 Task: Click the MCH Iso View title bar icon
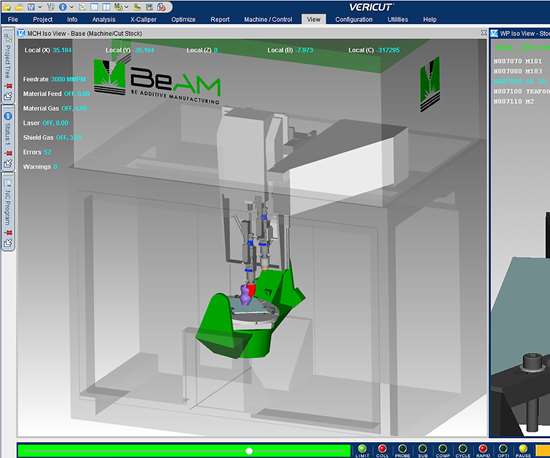[22, 33]
